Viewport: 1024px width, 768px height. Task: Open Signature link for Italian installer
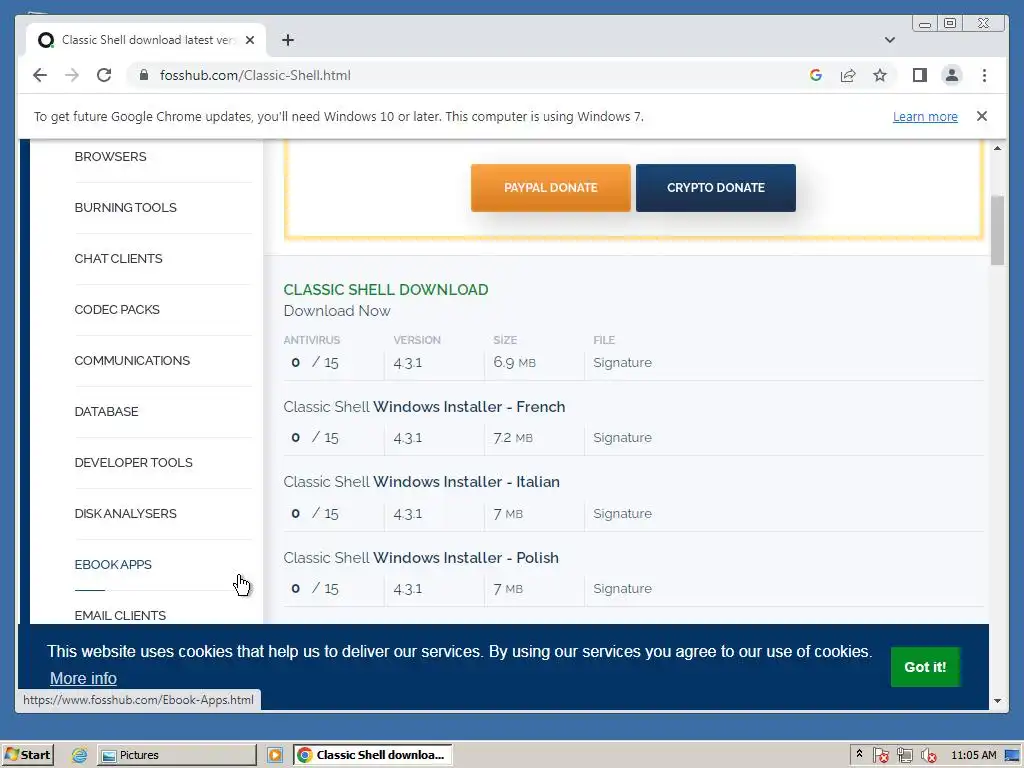click(x=622, y=513)
